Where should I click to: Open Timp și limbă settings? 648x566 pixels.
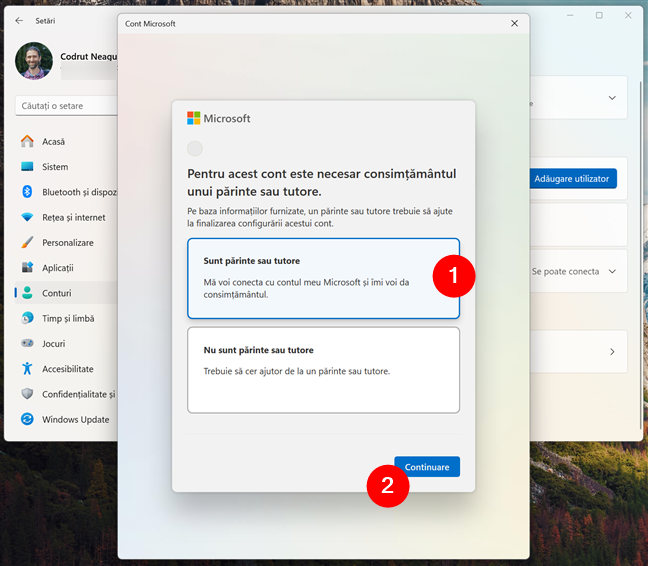pos(66,318)
